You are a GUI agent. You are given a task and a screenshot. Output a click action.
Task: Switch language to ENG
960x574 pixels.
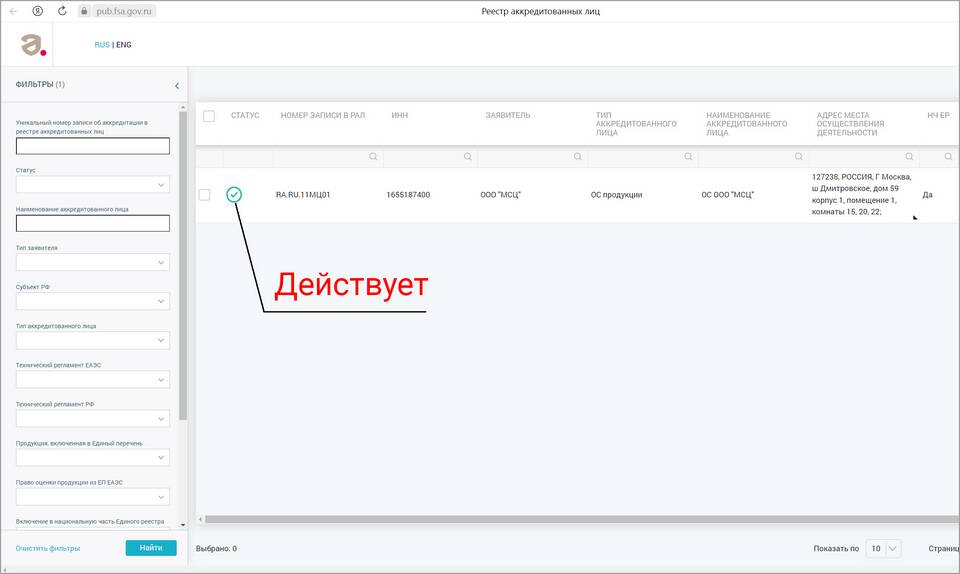[124, 45]
